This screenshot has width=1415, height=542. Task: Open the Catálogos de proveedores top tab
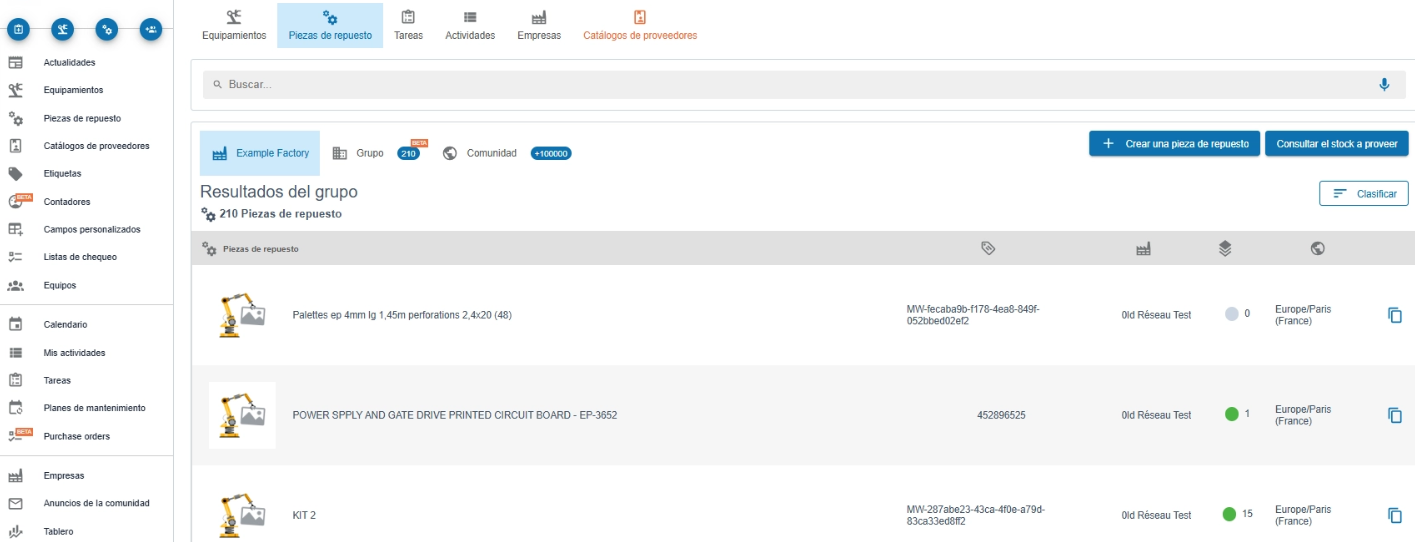click(x=640, y=25)
